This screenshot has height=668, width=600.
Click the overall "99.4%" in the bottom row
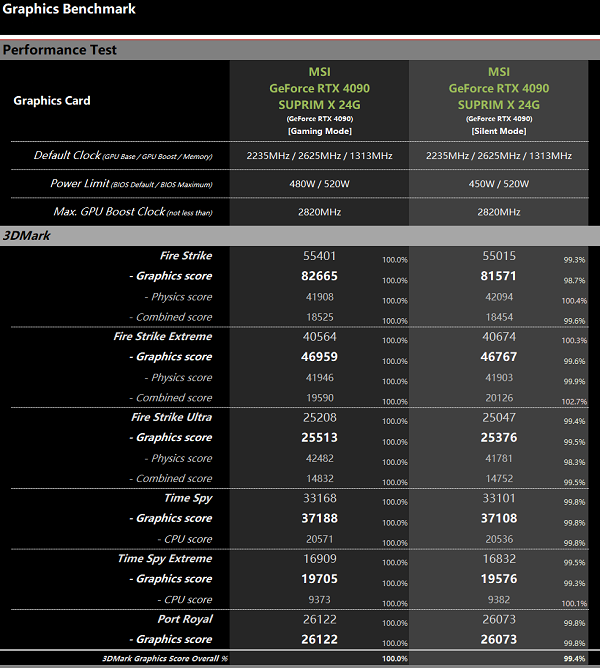click(x=574, y=659)
